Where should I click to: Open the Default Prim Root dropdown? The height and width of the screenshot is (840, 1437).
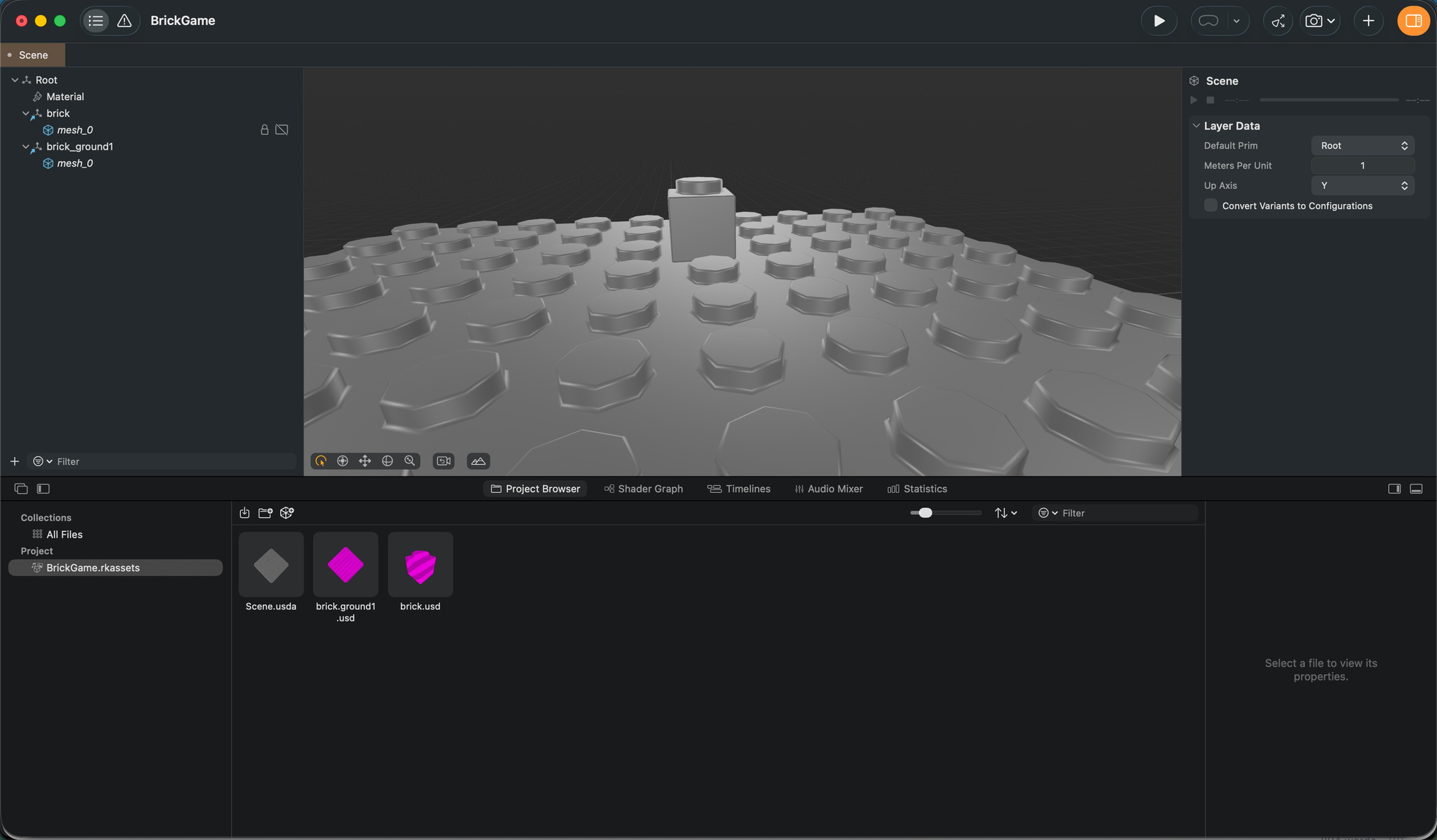click(x=1362, y=146)
